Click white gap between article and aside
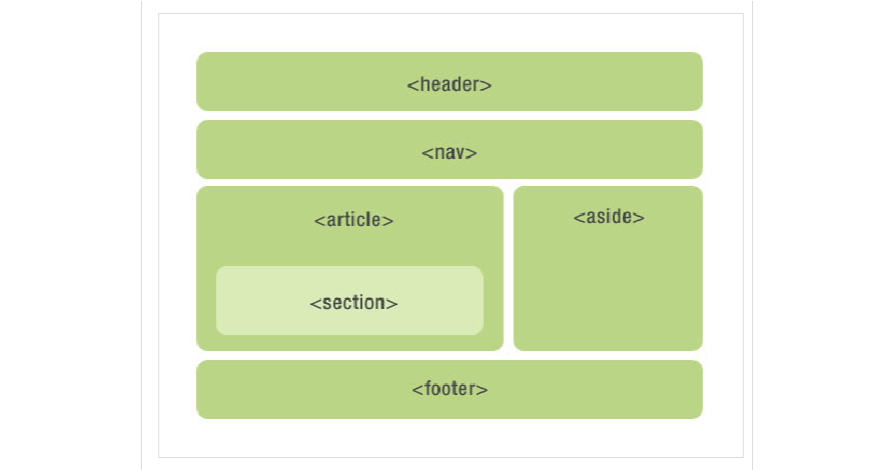Image resolution: width=893 pixels, height=470 pixels. pyautogui.click(x=508, y=268)
